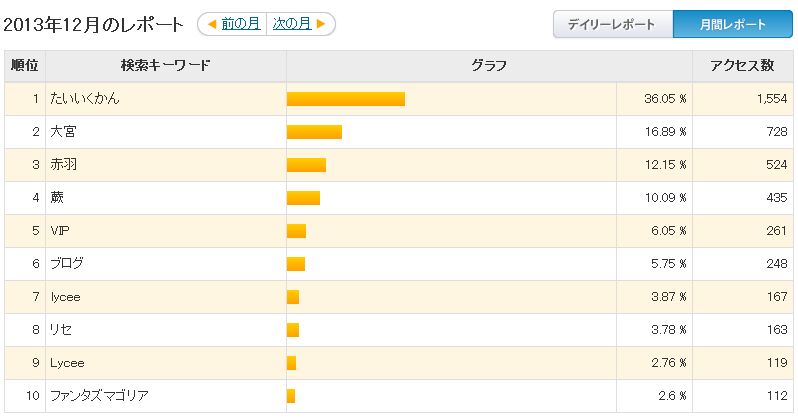Select the 大宮 keyword cell
798x420 pixels.
pyautogui.click(x=166, y=132)
